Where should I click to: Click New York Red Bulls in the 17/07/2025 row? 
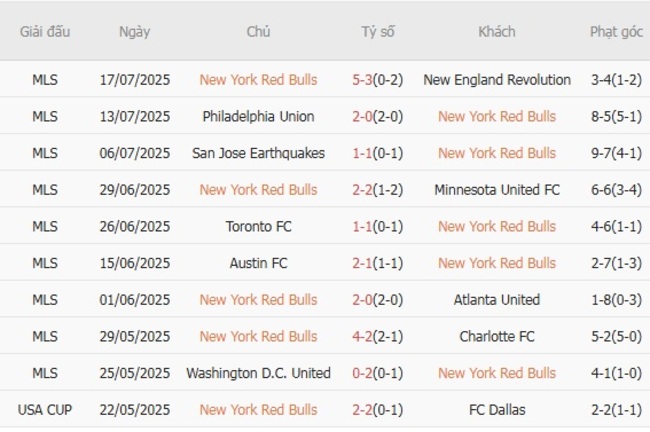(258, 79)
